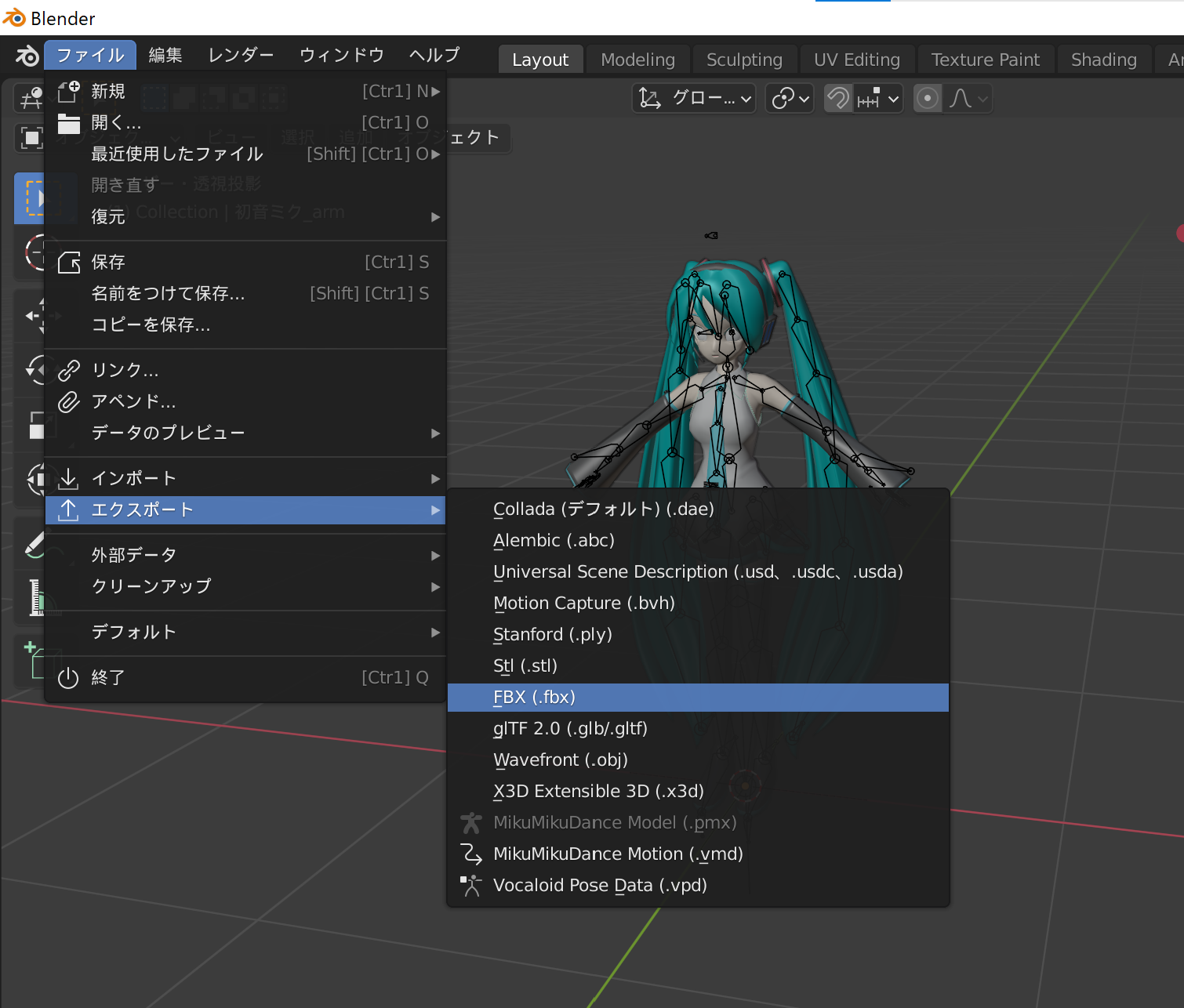The height and width of the screenshot is (1008, 1184).
Task: Expand the デフォルト submenu
Action: coord(246,632)
